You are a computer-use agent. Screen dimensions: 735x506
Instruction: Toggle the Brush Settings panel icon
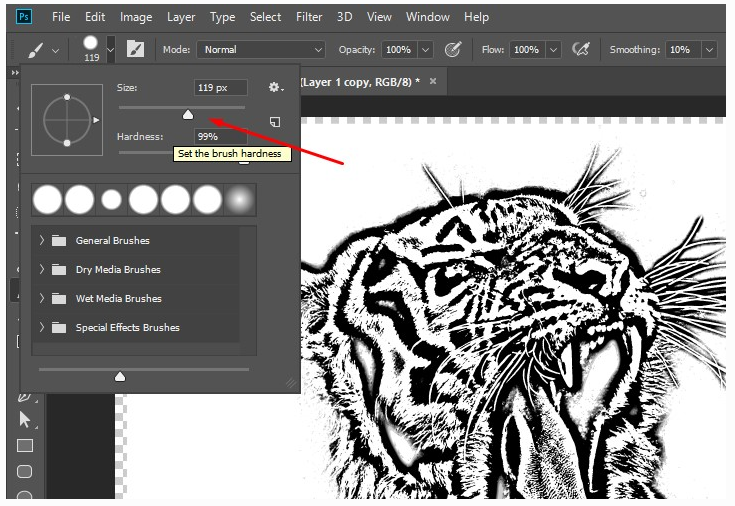(135, 49)
